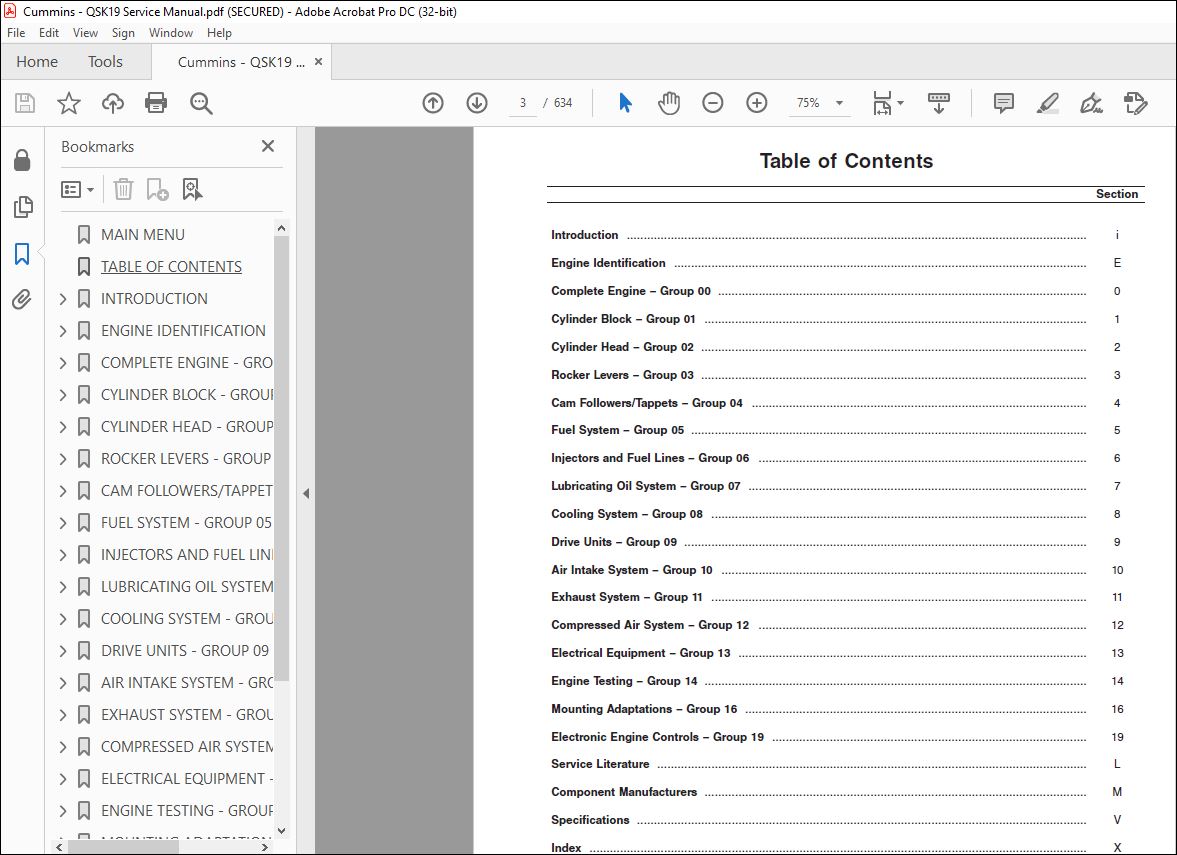Select the Highlight text tool
The width and height of the screenshot is (1177, 855).
1047,103
